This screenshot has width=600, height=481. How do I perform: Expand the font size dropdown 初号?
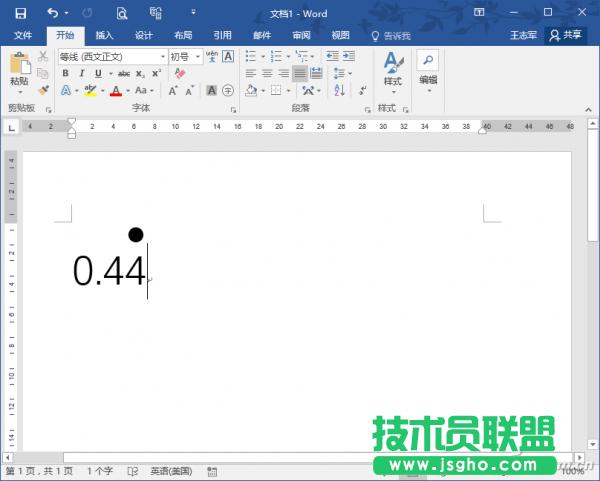tap(185, 57)
